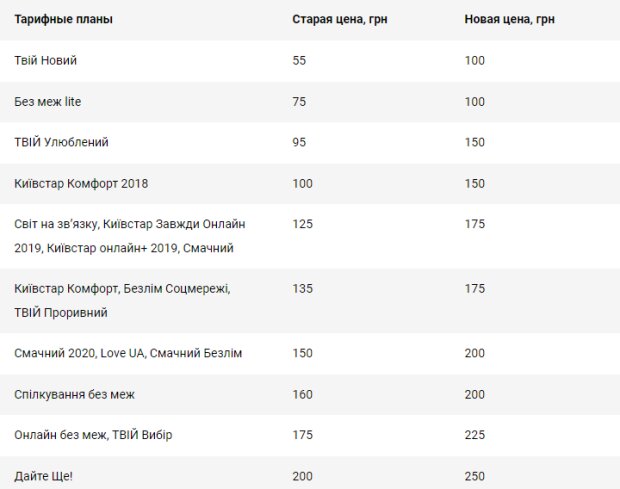
Task: Click the old price value 135
Action: point(302,289)
